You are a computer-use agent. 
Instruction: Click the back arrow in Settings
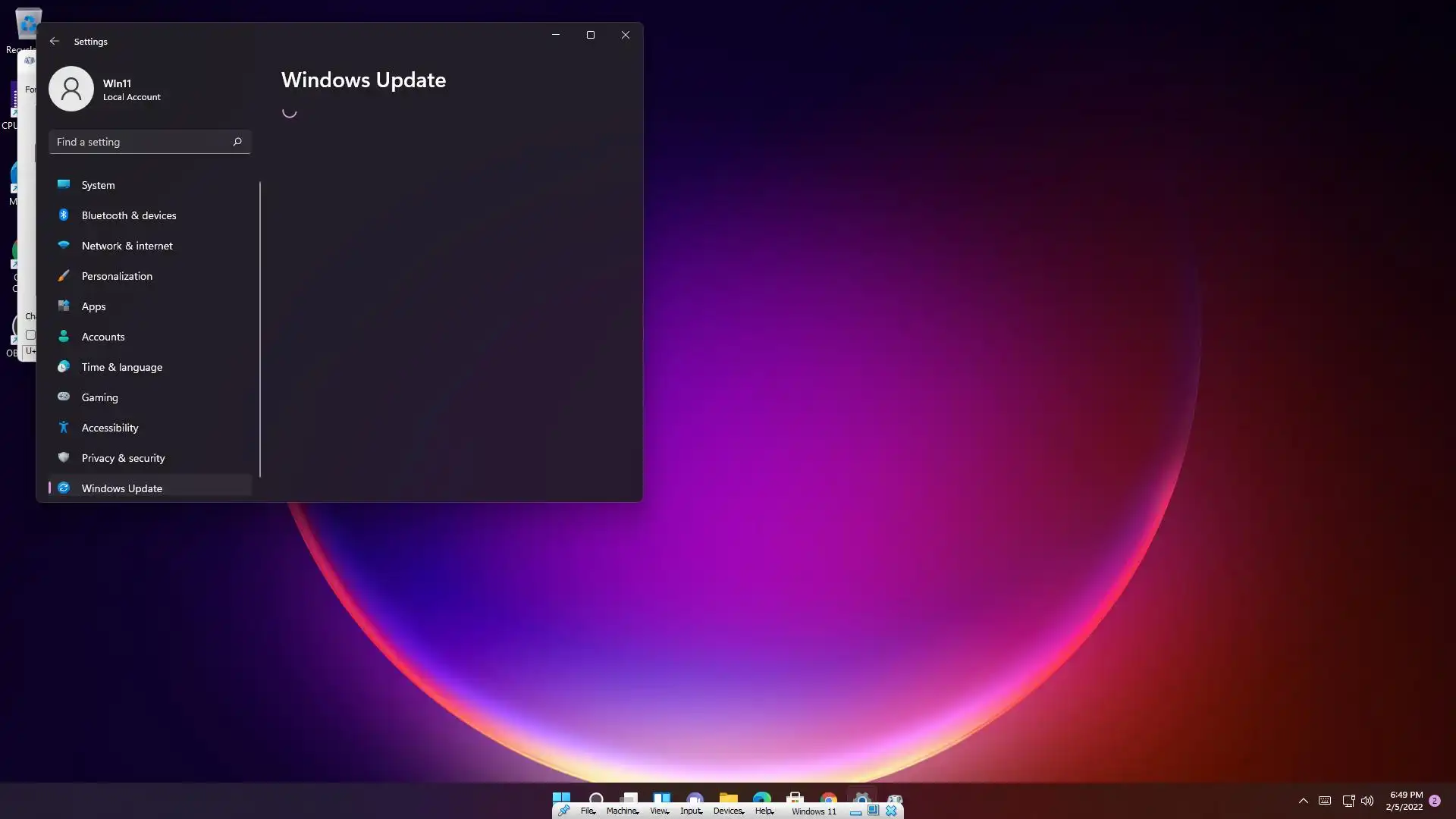[54, 41]
